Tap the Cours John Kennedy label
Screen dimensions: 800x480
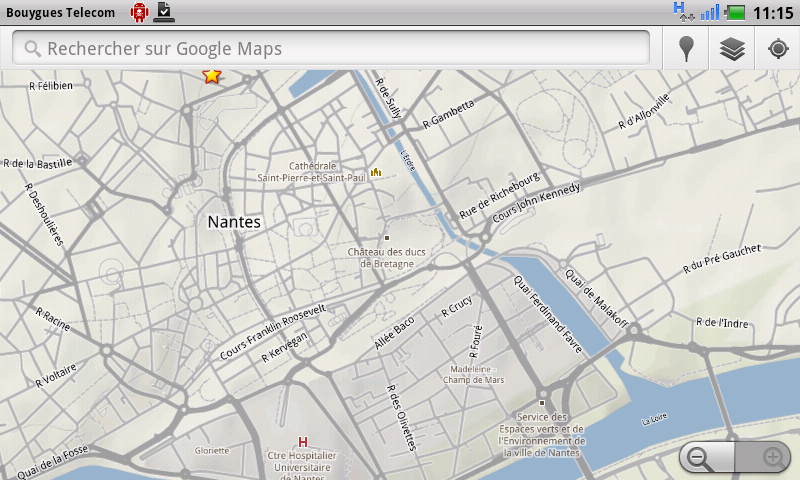pyautogui.click(x=536, y=202)
